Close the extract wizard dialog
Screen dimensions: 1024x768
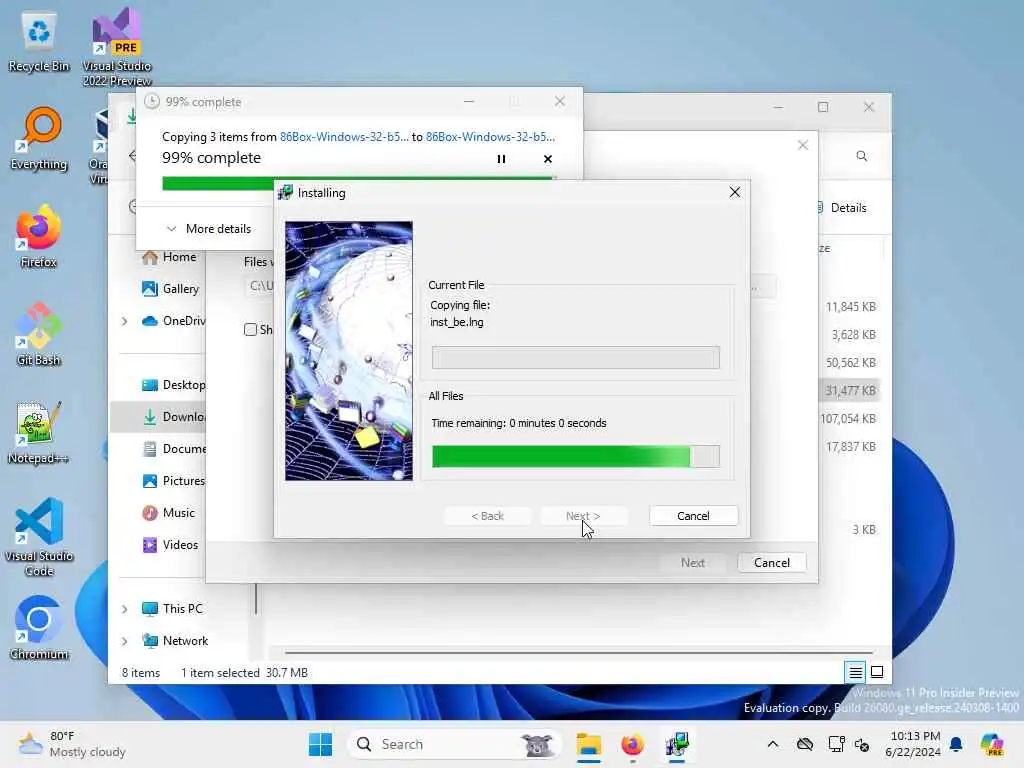pos(803,145)
